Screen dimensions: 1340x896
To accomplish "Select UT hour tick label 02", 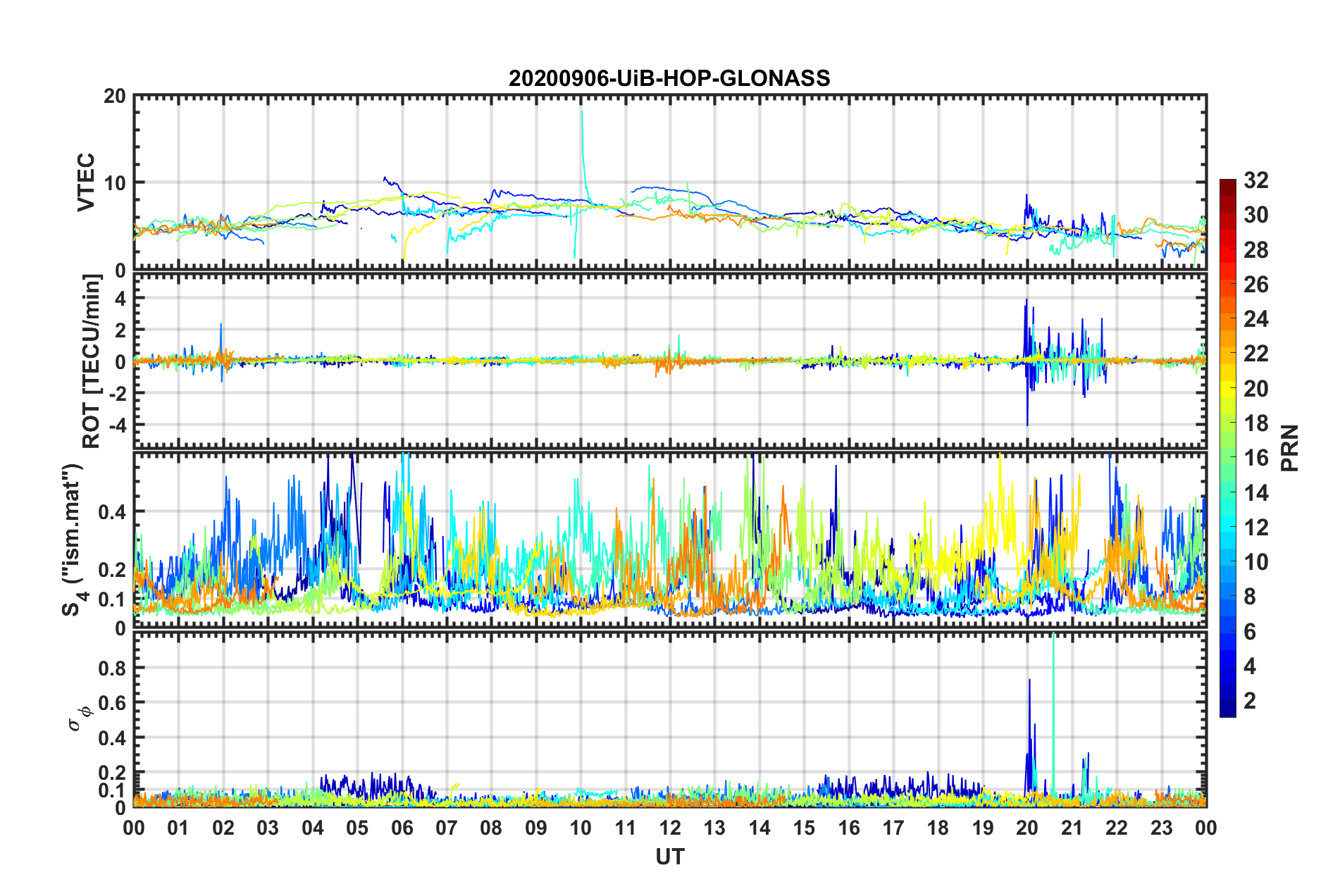I will point(223,828).
